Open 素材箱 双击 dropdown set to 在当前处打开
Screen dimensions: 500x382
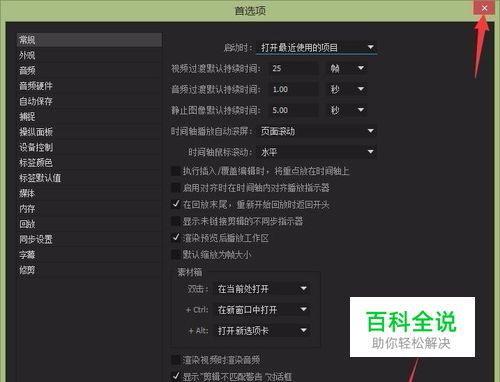[x=262, y=289]
